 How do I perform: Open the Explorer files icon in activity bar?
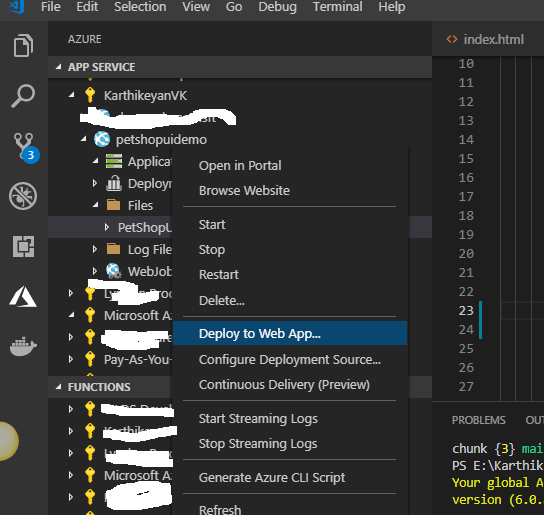(x=23, y=45)
